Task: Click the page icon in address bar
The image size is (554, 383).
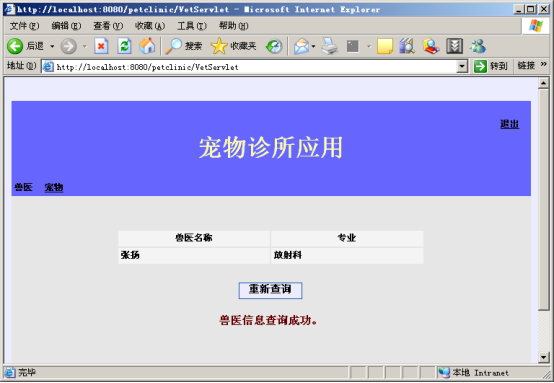Action: coord(48,66)
